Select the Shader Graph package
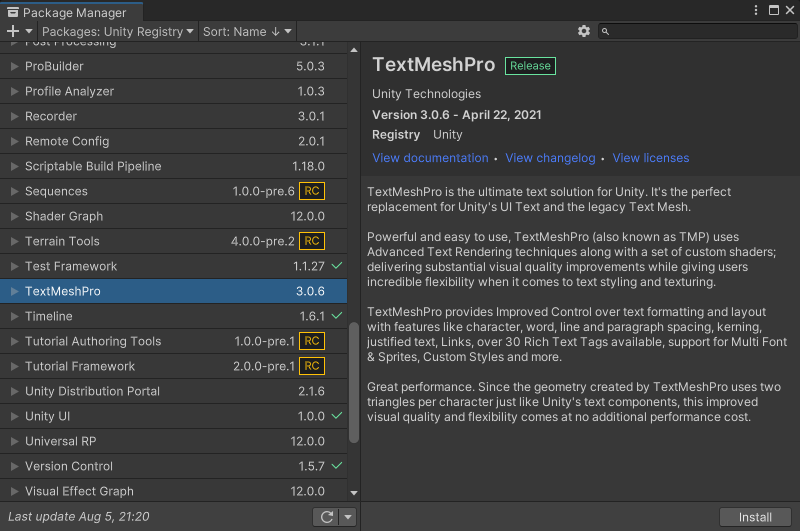 (173, 216)
